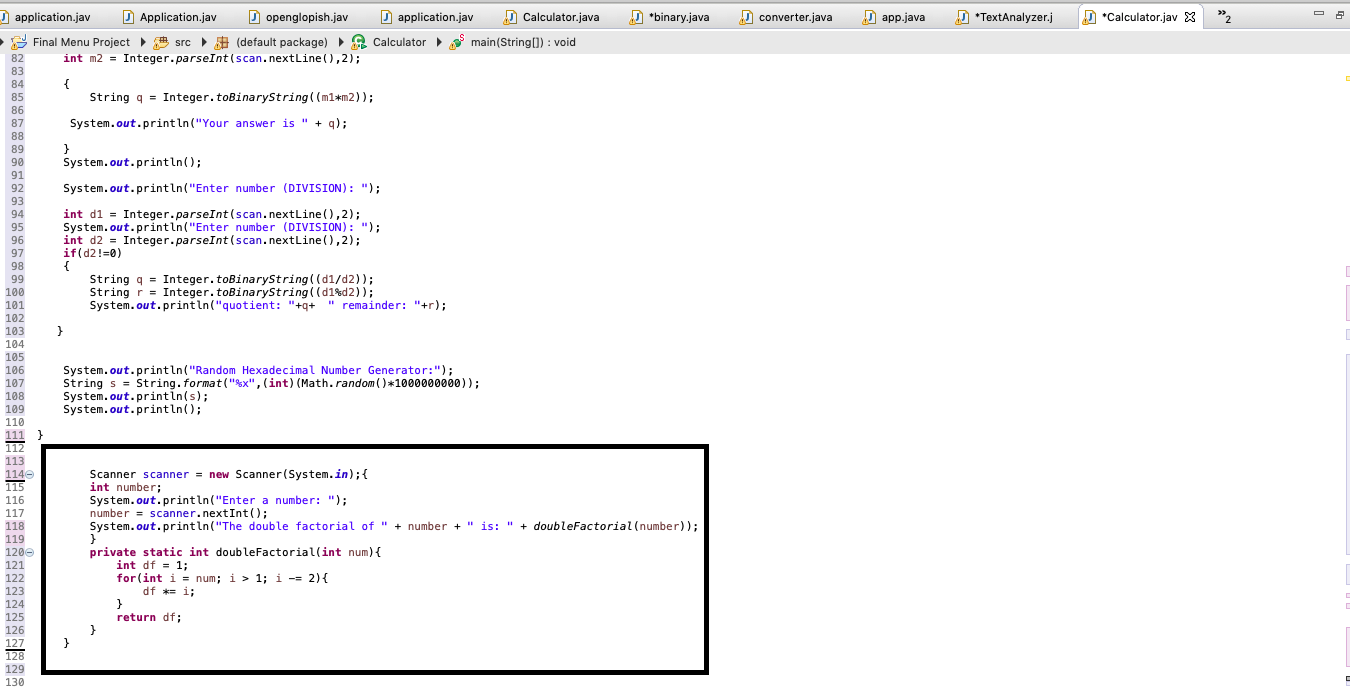Open the app.java editor tab
The height and width of the screenshot is (690, 1350).
tap(905, 16)
